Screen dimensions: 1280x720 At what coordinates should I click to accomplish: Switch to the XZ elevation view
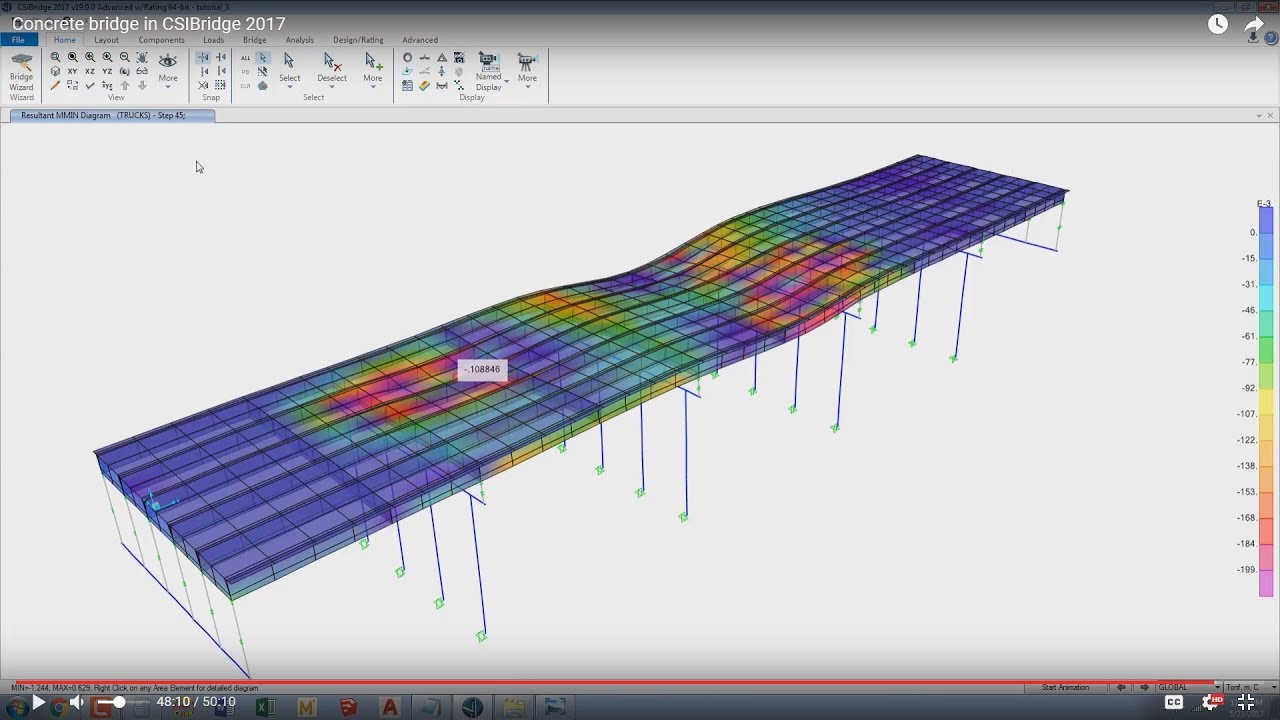(90, 72)
